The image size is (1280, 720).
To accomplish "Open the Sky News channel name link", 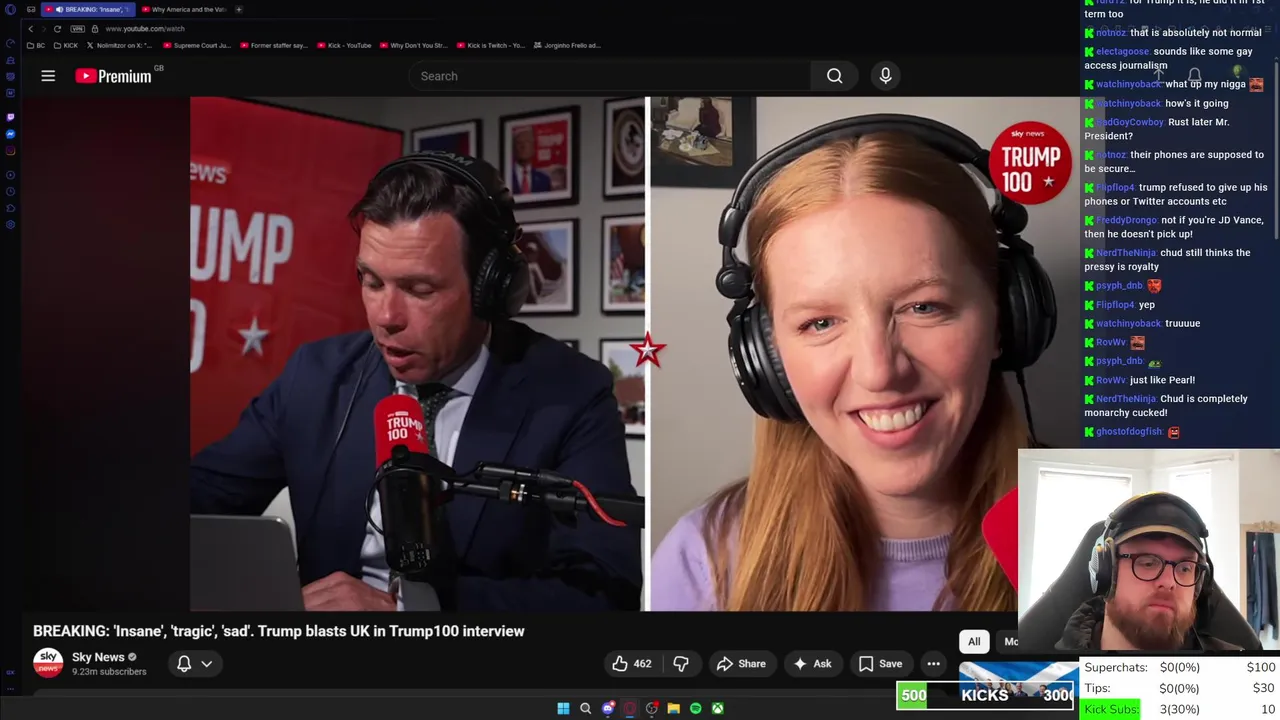I will [x=98, y=657].
